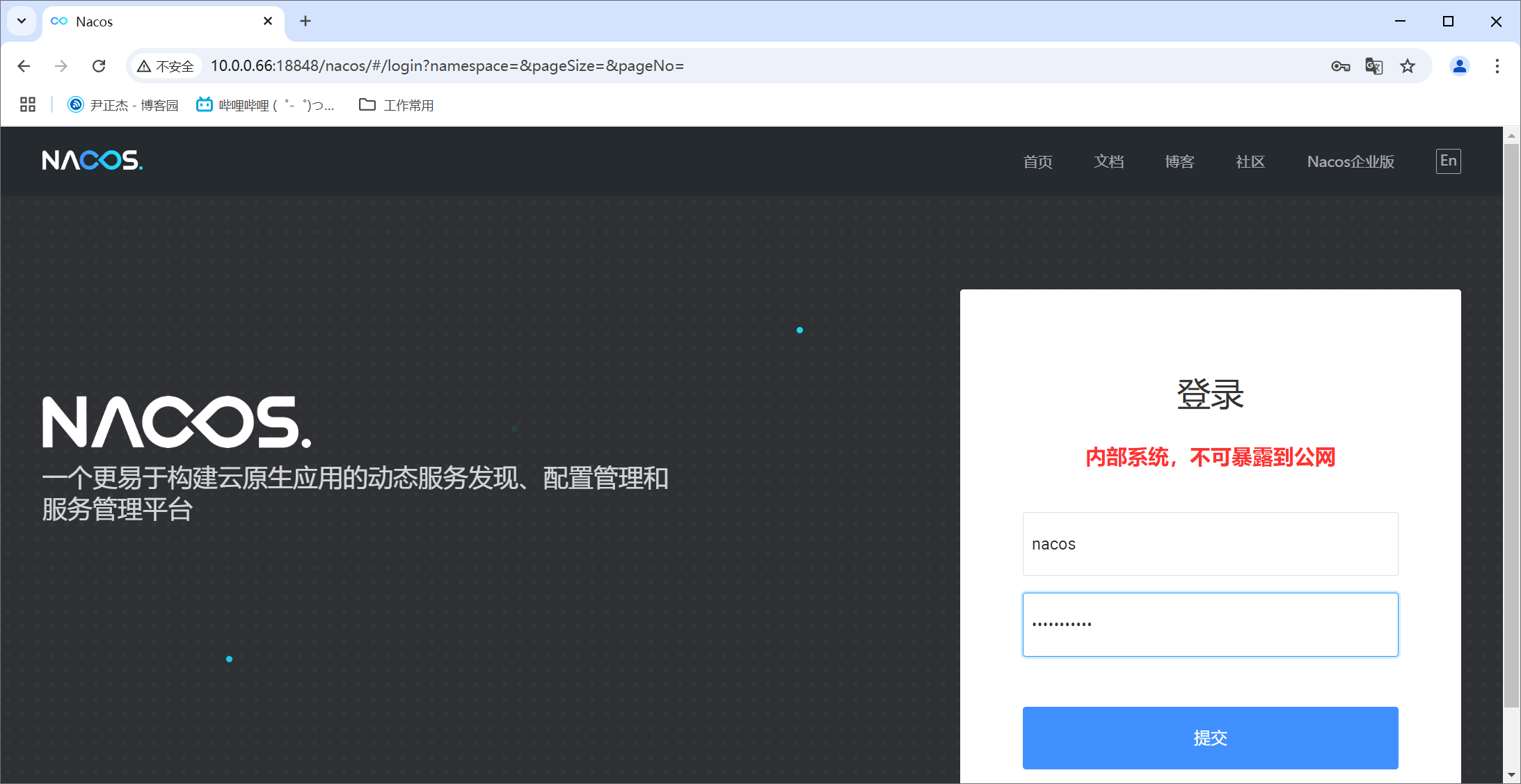1521x784 pixels.
Task: Open the Chrome profile avatar
Action: pyautogui.click(x=1459, y=66)
